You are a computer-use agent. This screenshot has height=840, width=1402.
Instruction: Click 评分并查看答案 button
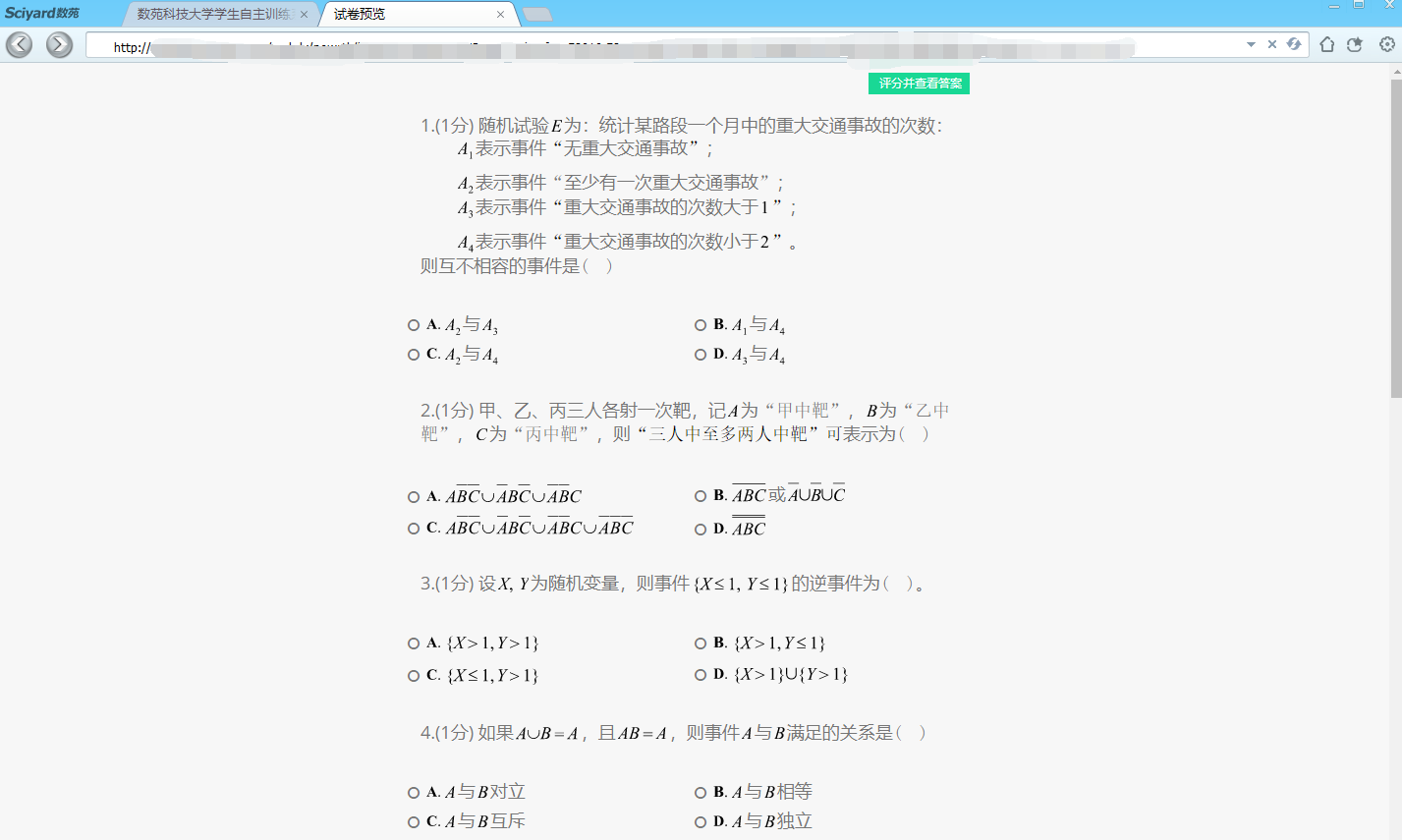click(x=919, y=84)
